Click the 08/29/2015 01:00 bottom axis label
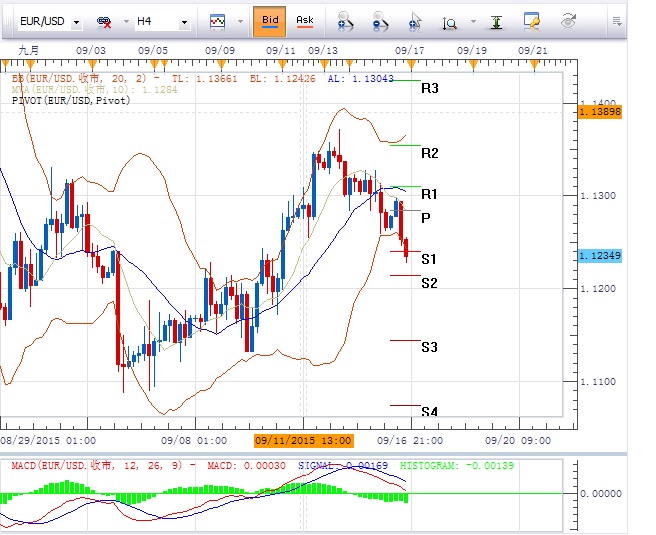This screenshot has width=656, height=535. coord(48,440)
